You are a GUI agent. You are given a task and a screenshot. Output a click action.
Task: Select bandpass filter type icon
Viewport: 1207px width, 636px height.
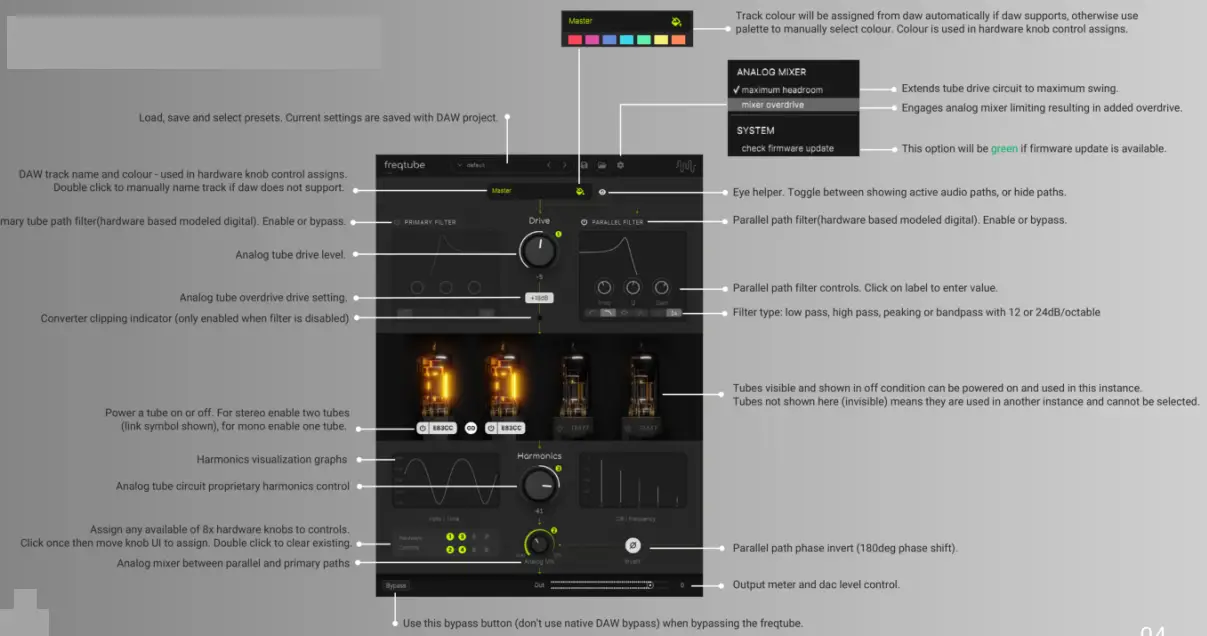(x=641, y=313)
